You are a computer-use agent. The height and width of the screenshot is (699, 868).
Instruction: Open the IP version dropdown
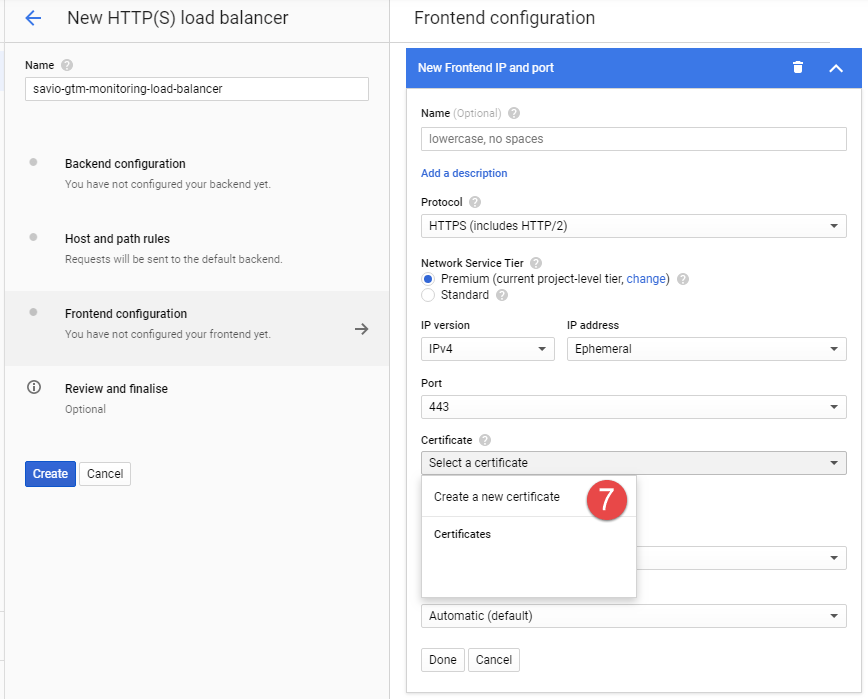pyautogui.click(x=487, y=349)
